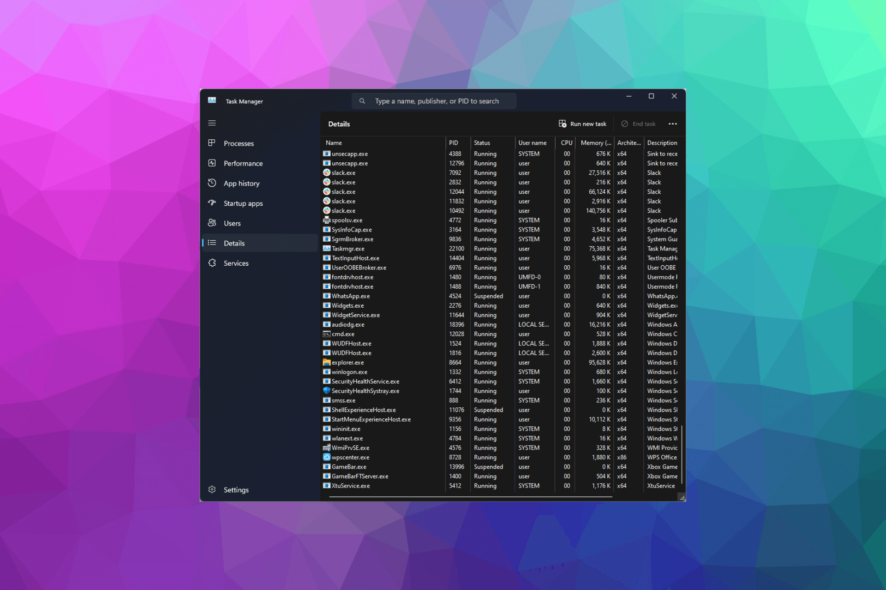Sort by the Memory column header
The height and width of the screenshot is (590, 886).
[595, 143]
